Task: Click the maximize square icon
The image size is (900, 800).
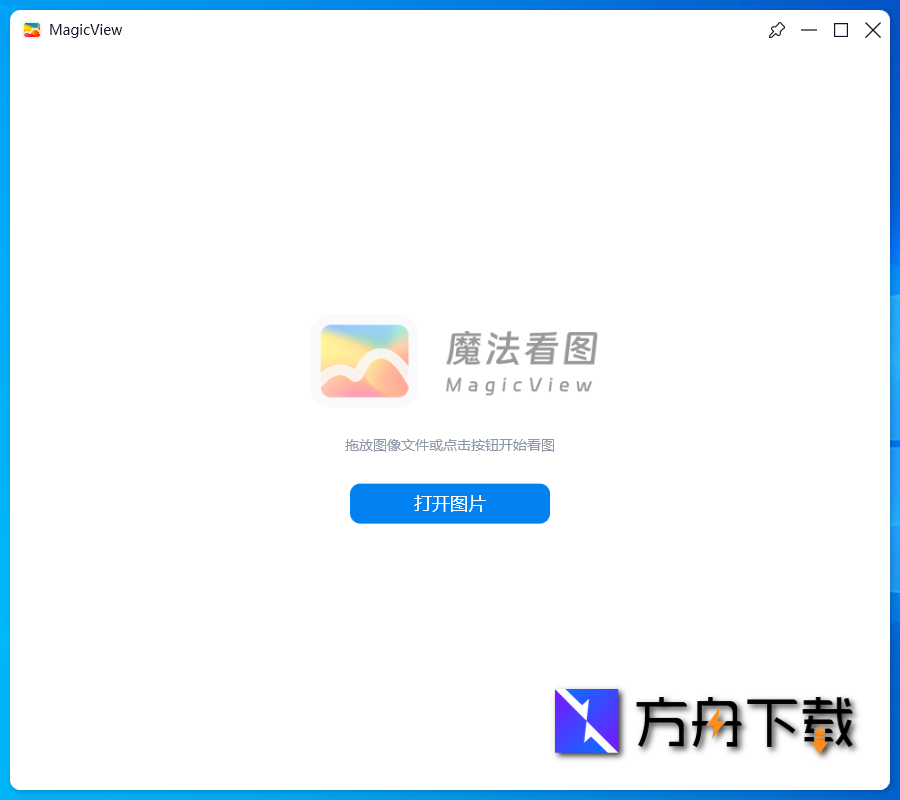Action: pos(840,30)
